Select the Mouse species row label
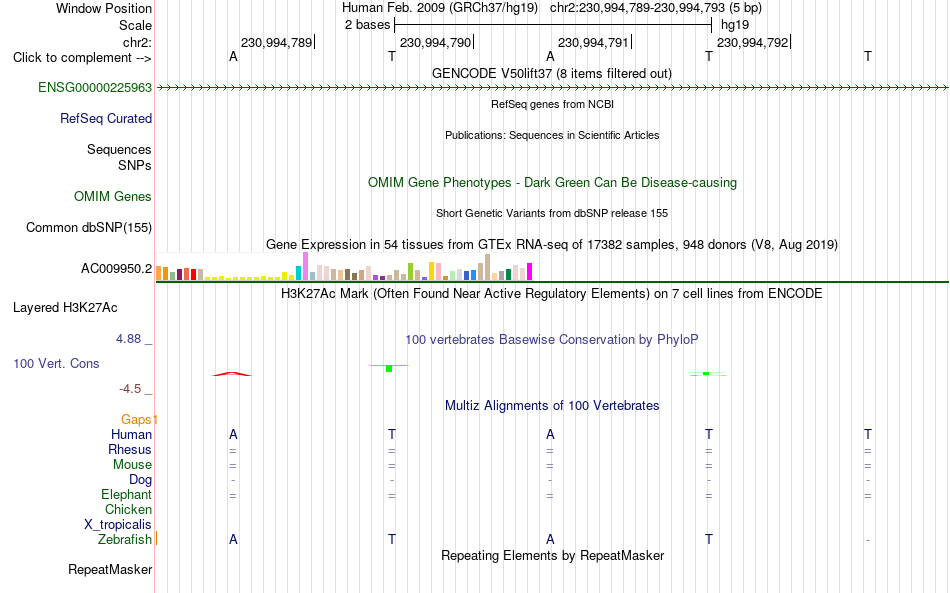The image size is (950, 593). (132, 465)
